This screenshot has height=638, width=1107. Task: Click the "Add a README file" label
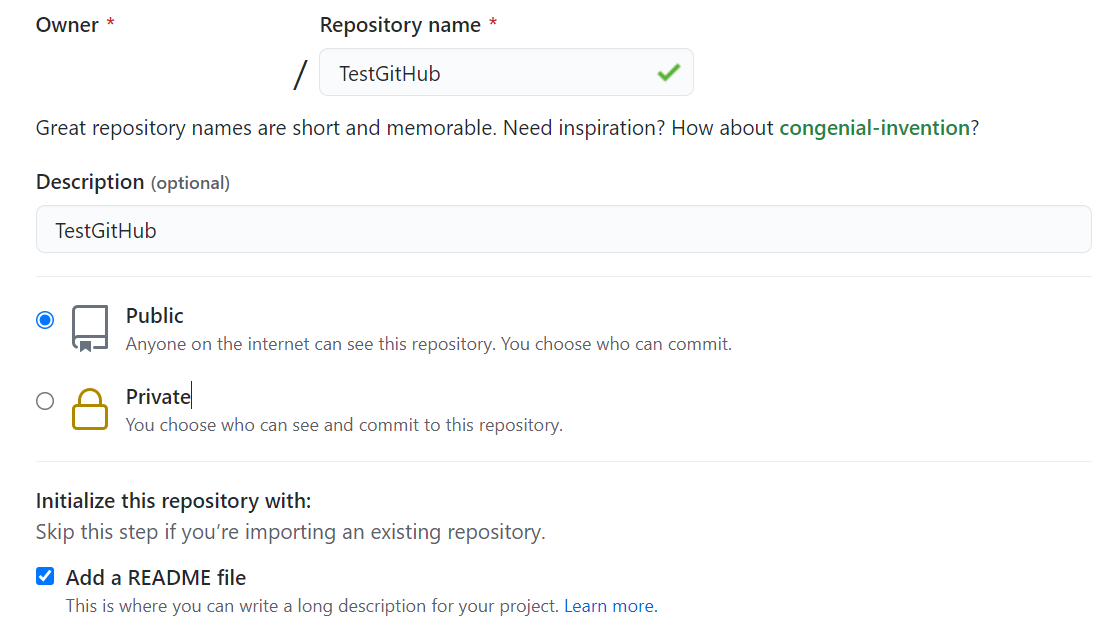pos(156,578)
